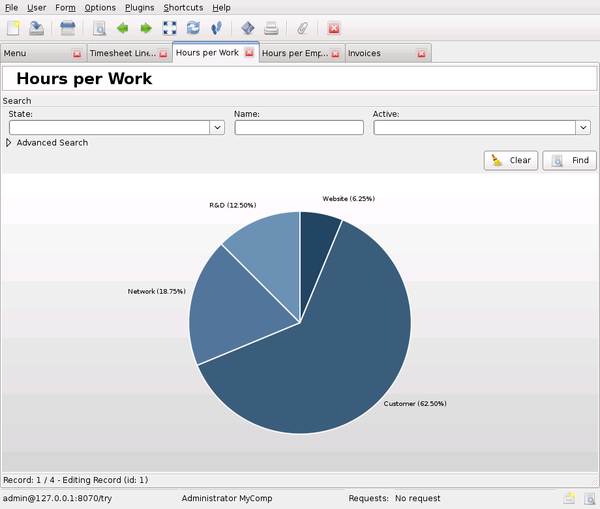Screen dimensions: 600x509
Task: Click the Search magnifier toolbar icon
Action: coord(99,28)
